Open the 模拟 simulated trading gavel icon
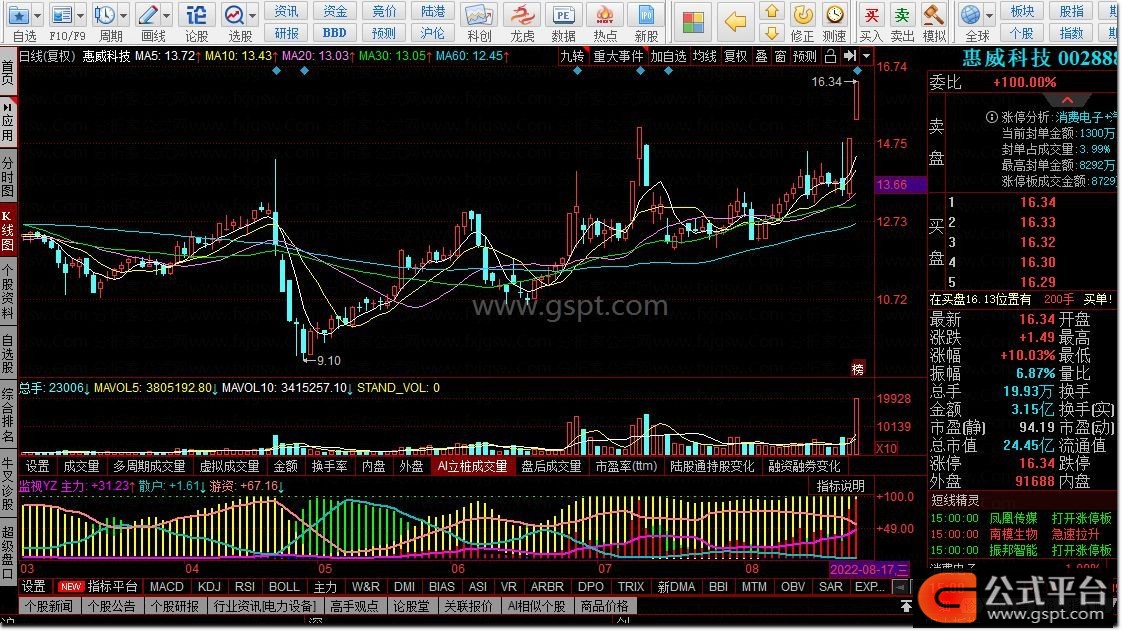Screen dimensions: 1123x631 (x=933, y=15)
